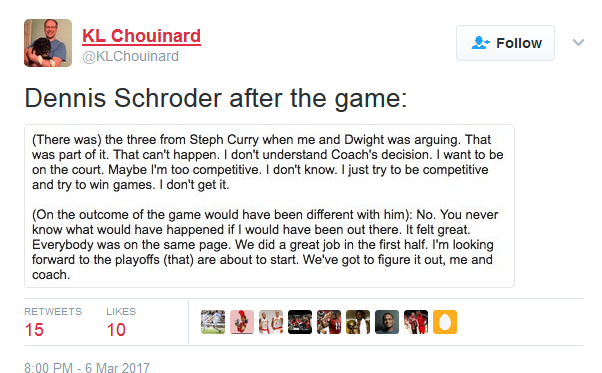Expand the tweet options chevron menu
Screen dimensions: 602x373
[578, 42]
